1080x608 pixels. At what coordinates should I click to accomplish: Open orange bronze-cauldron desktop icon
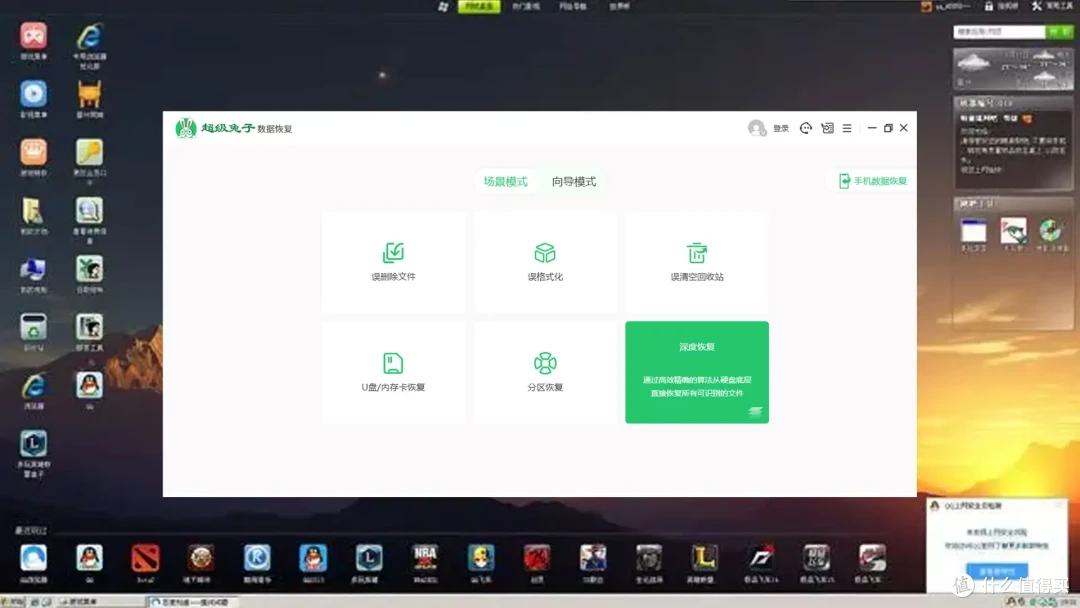tap(90, 94)
